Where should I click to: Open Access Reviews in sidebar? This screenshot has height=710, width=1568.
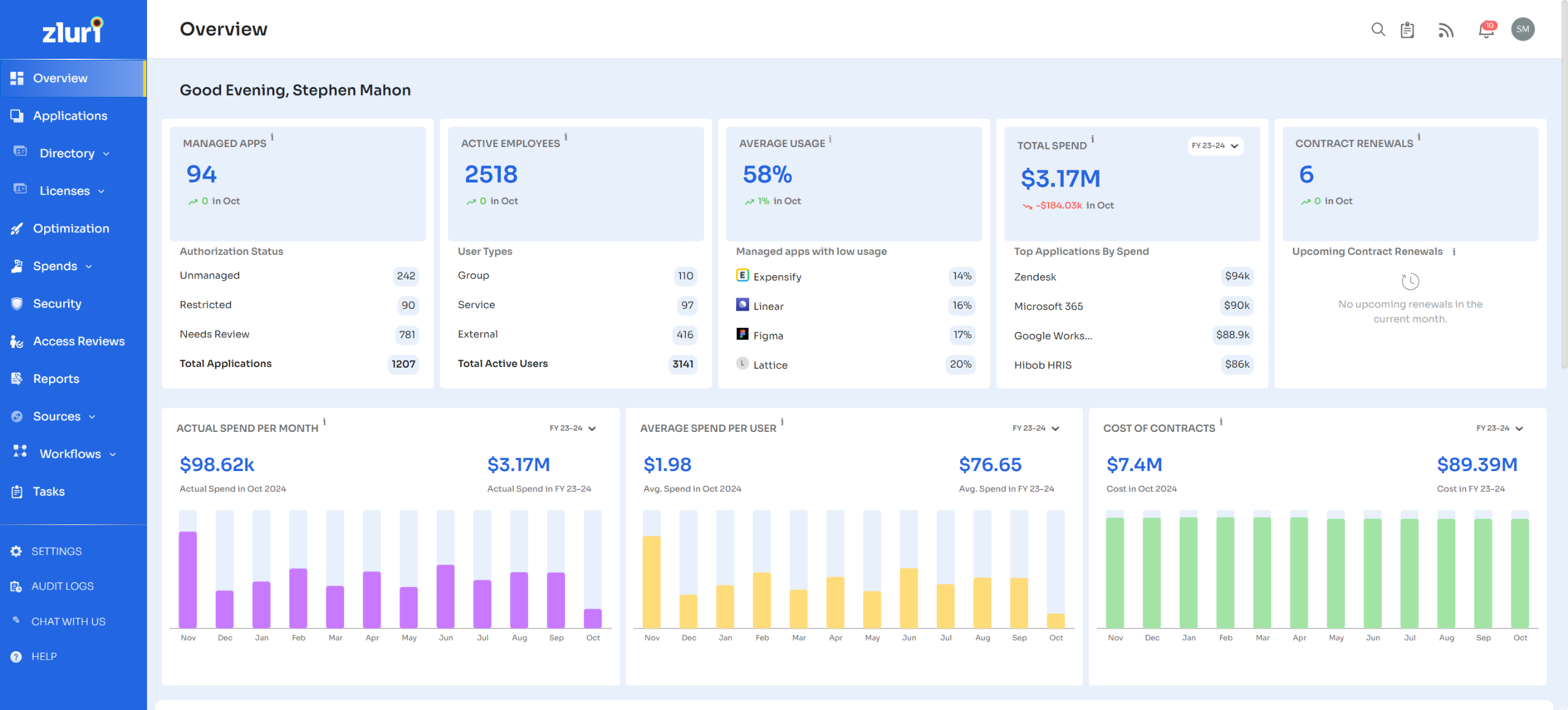click(x=78, y=341)
